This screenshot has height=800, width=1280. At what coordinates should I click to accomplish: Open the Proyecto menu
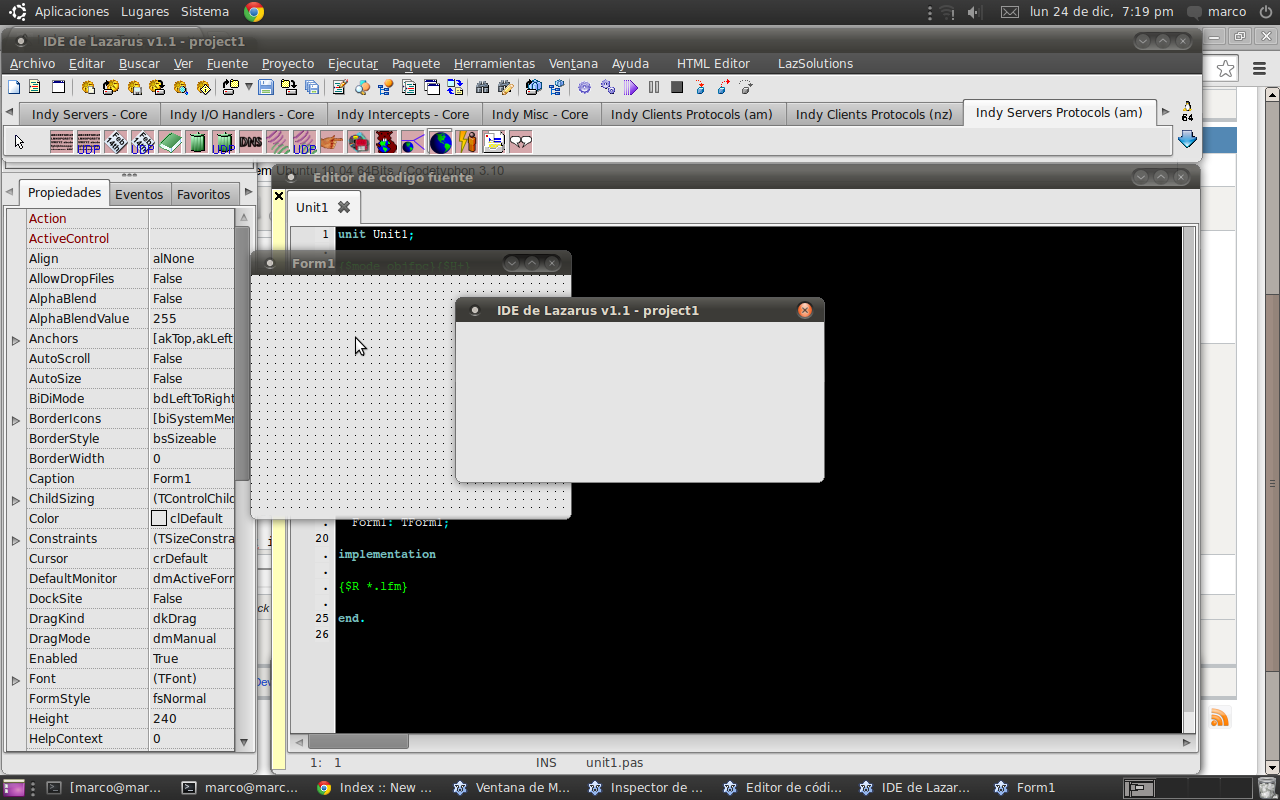288,63
